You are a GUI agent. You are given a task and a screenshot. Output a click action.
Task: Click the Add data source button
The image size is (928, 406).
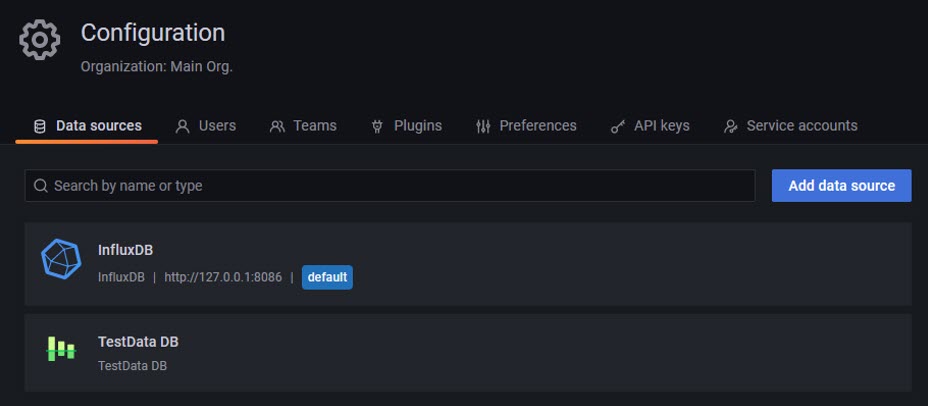point(842,186)
